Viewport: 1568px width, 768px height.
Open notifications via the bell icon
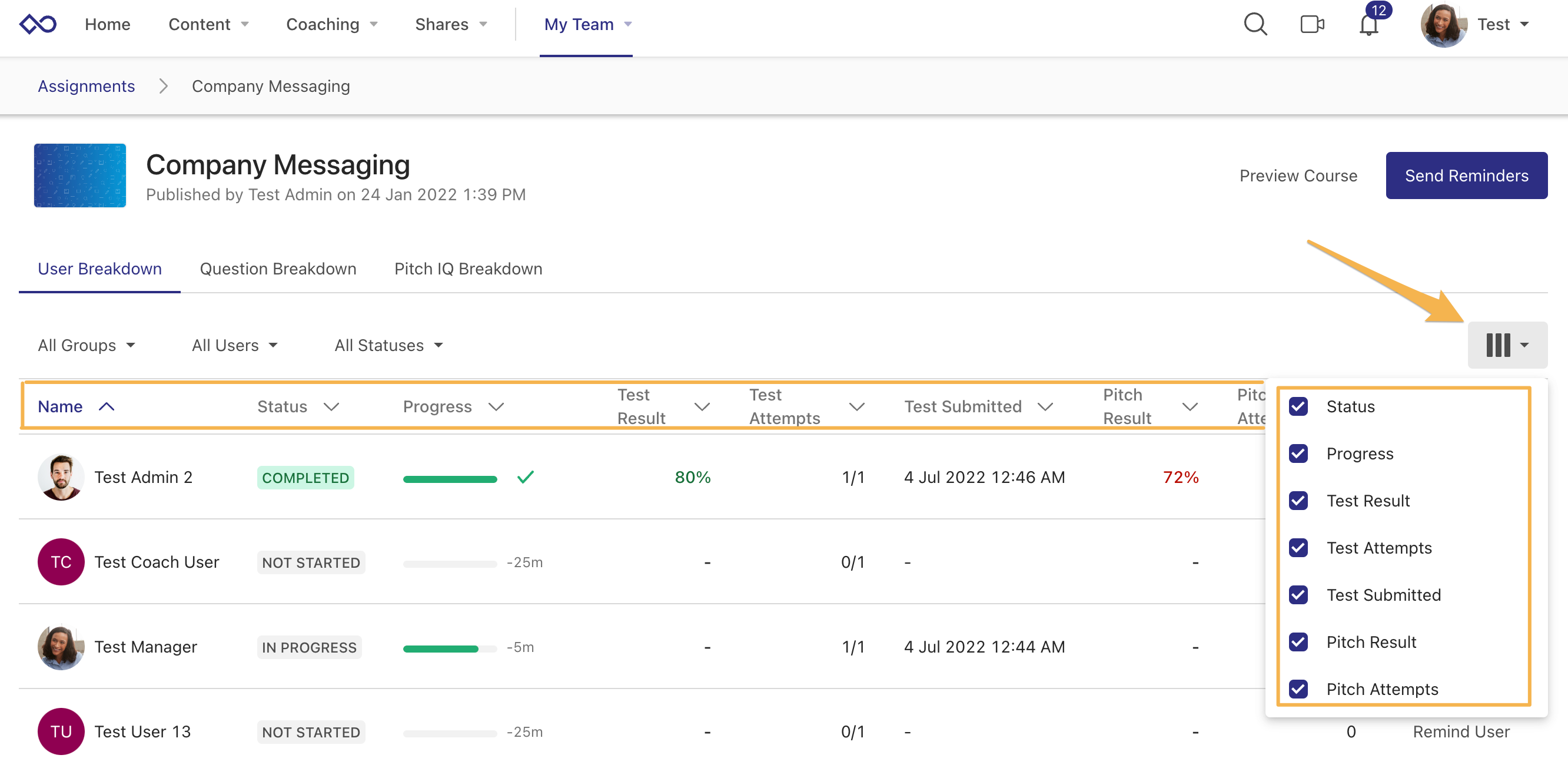click(1368, 26)
